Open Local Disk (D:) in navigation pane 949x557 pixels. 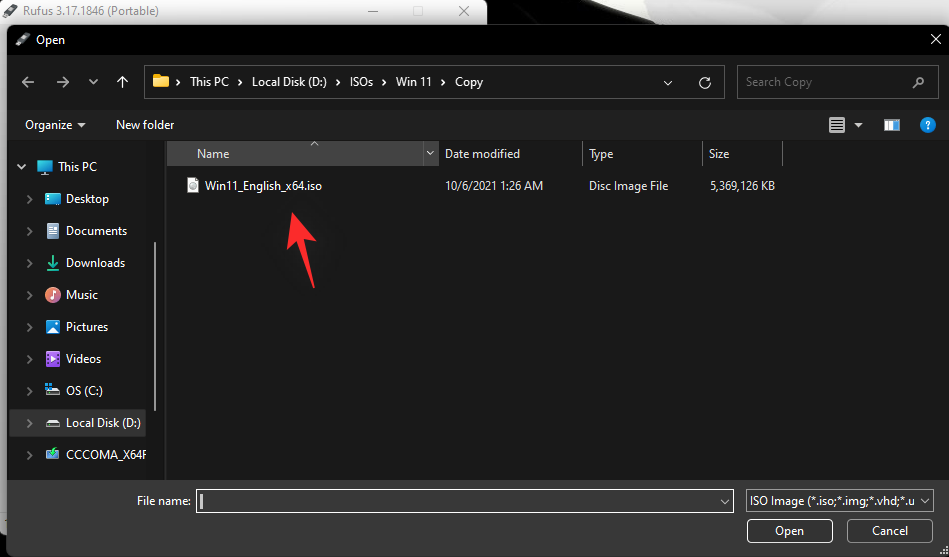coord(103,423)
